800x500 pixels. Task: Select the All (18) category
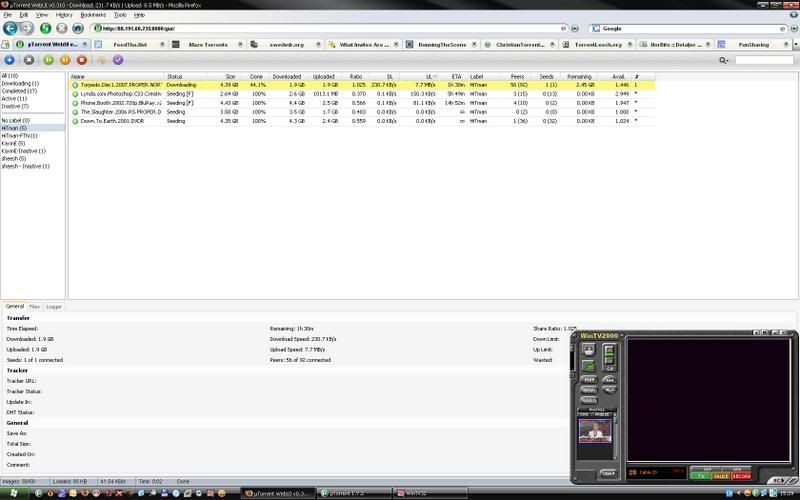[x=10, y=76]
